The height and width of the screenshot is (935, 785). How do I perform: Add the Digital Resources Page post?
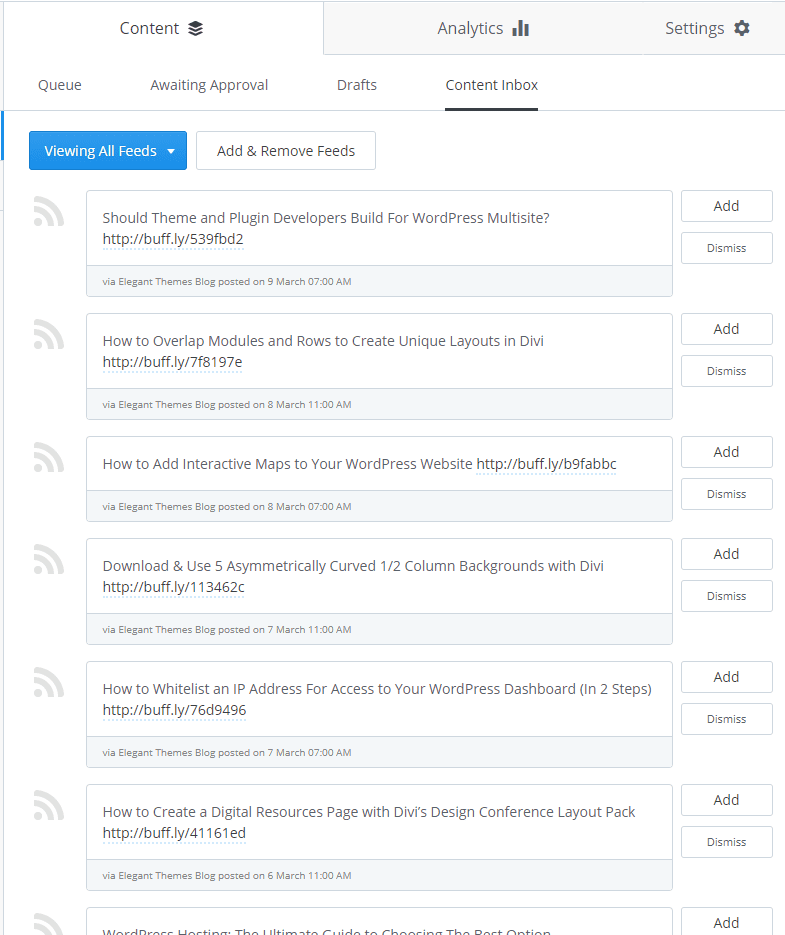tap(726, 800)
